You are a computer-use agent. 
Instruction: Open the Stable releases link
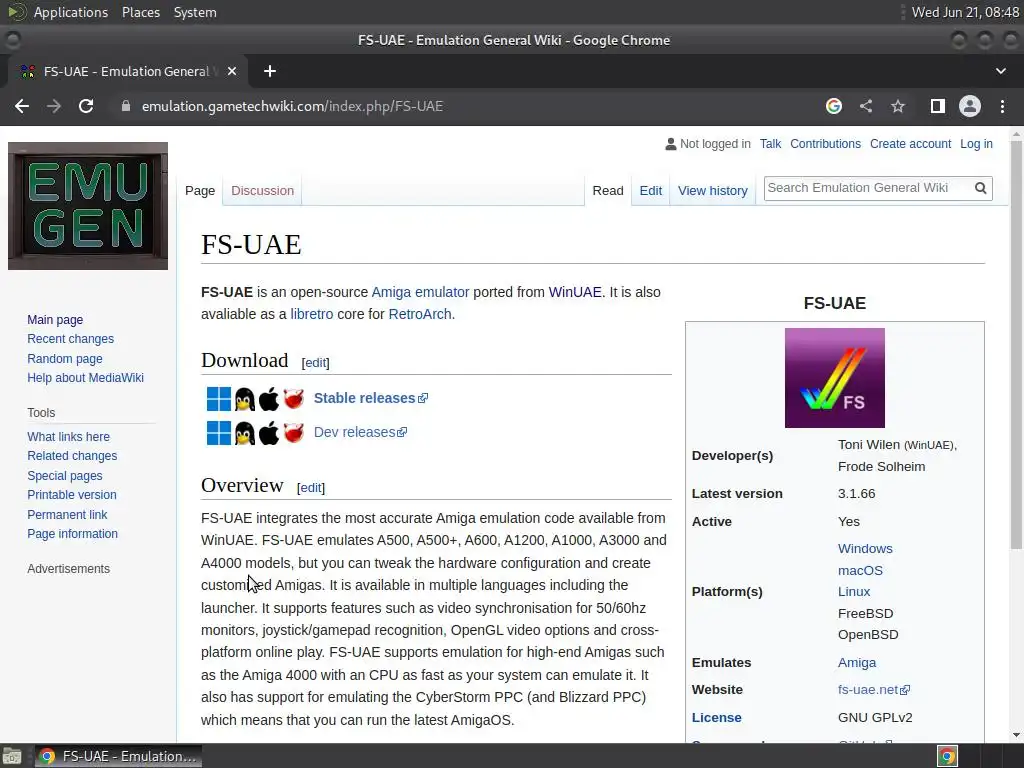tap(370, 398)
